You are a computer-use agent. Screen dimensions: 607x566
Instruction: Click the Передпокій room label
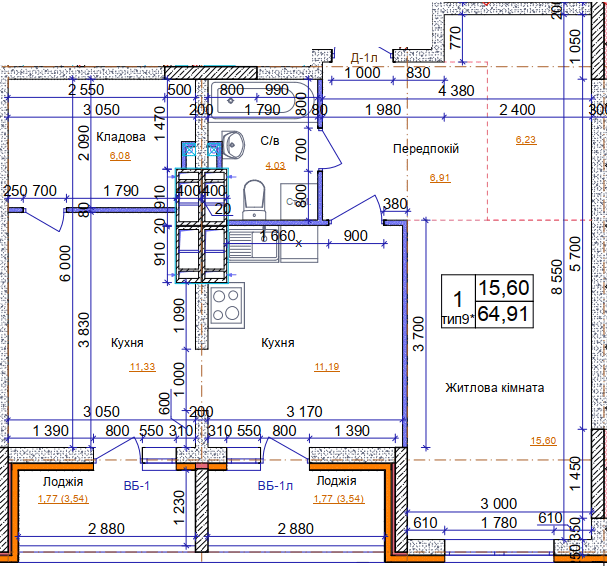click(426, 149)
